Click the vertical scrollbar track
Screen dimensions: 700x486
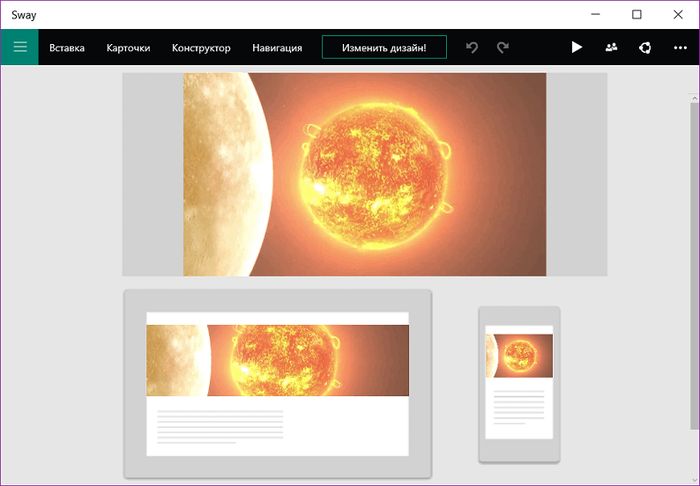point(694,300)
